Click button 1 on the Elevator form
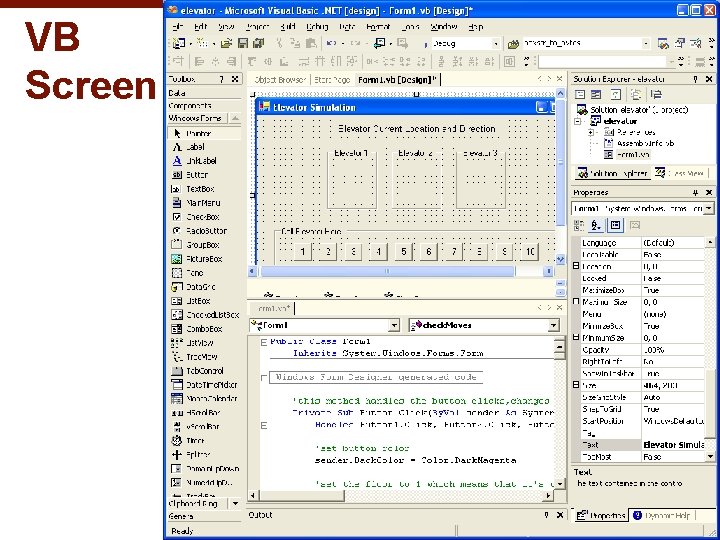 (303, 251)
